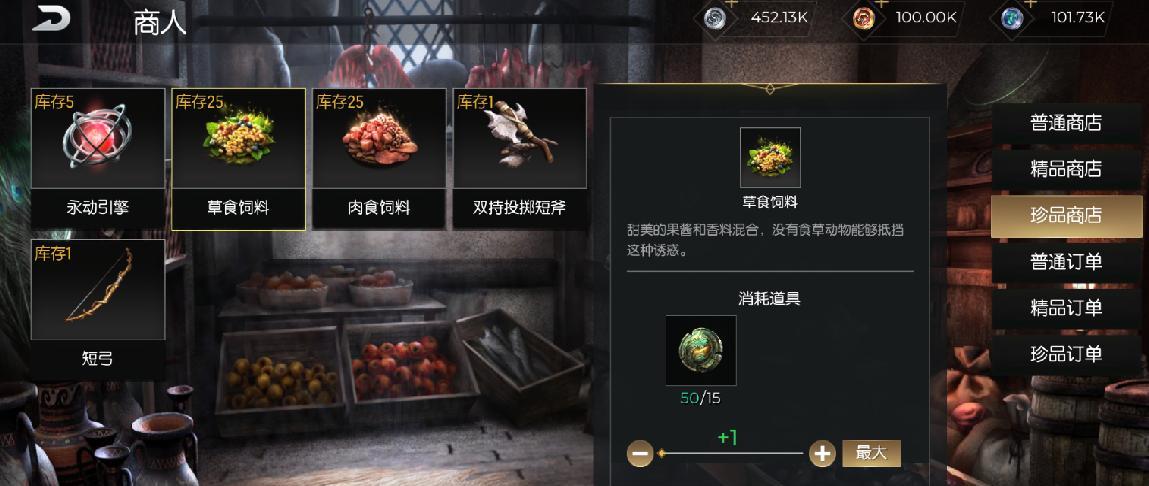Open the 普通商店 tab
This screenshot has width=1149, height=486.
(x=1066, y=123)
